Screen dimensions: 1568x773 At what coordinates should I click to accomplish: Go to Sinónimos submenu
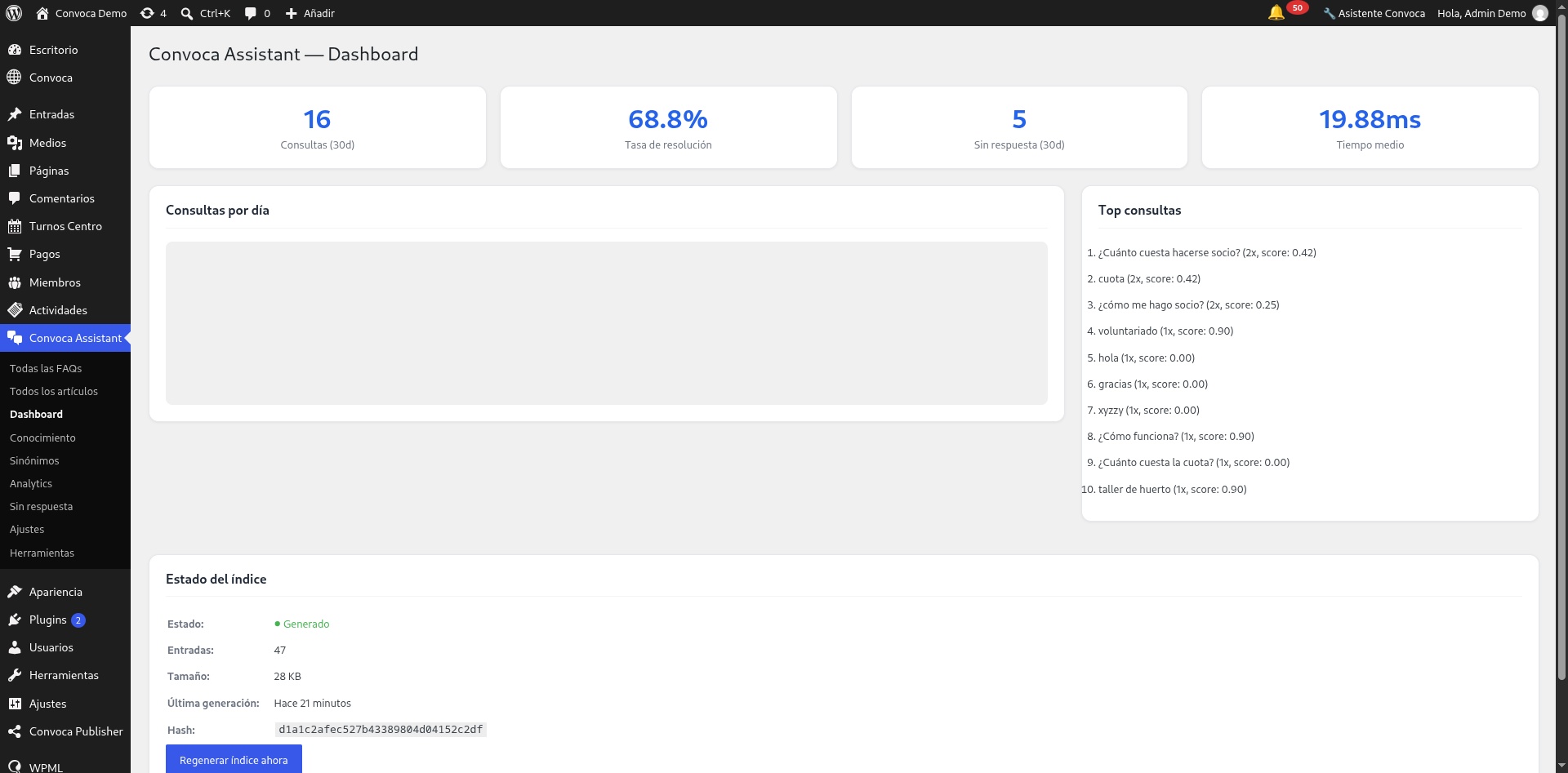point(34,460)
